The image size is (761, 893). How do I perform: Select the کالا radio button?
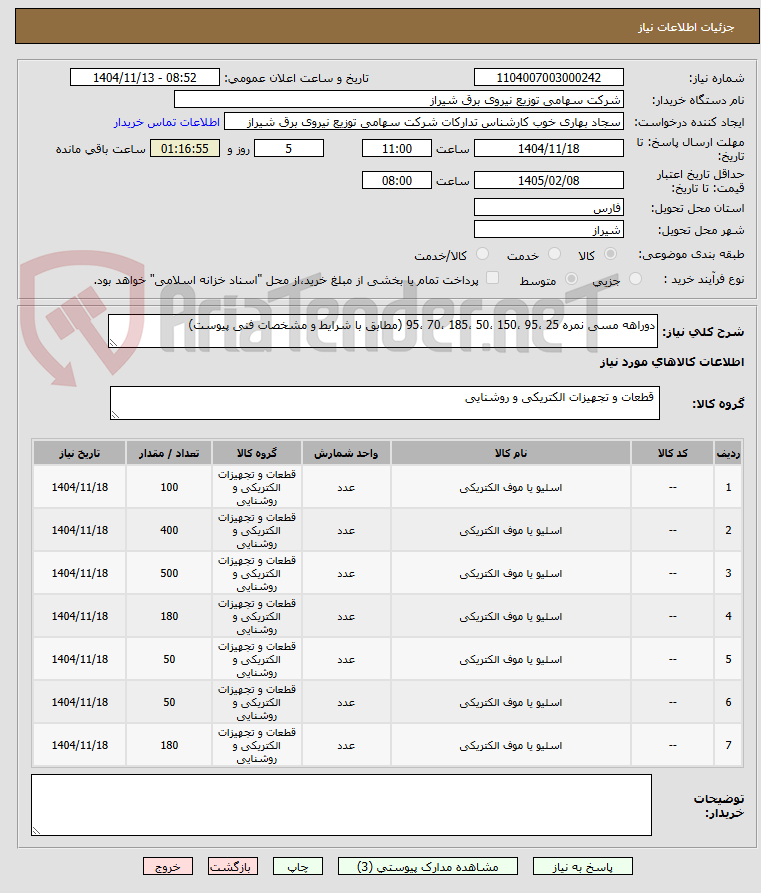tap(610, 254)
